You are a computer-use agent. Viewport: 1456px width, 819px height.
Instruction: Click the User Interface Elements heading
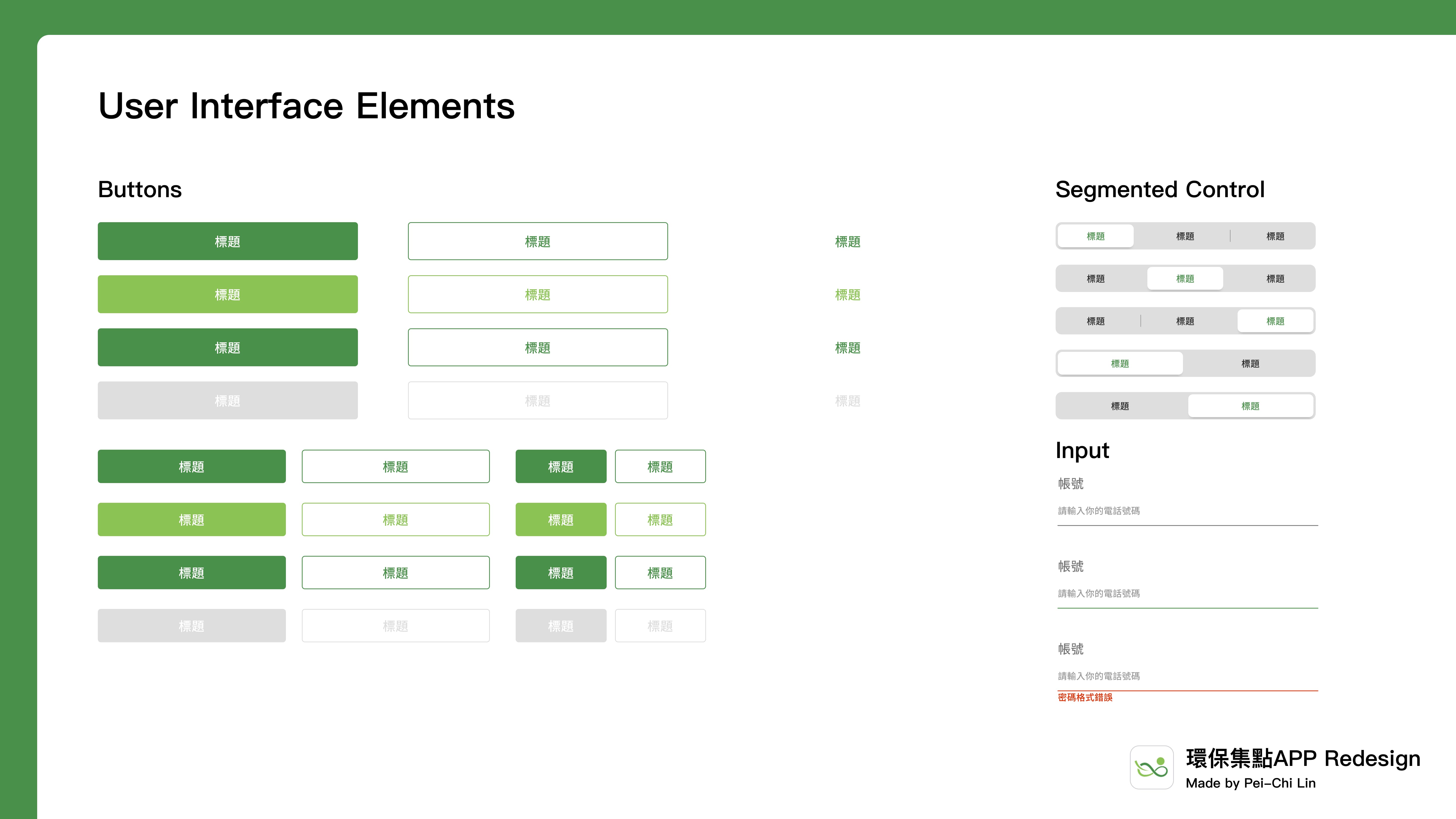tap(307, 106)
